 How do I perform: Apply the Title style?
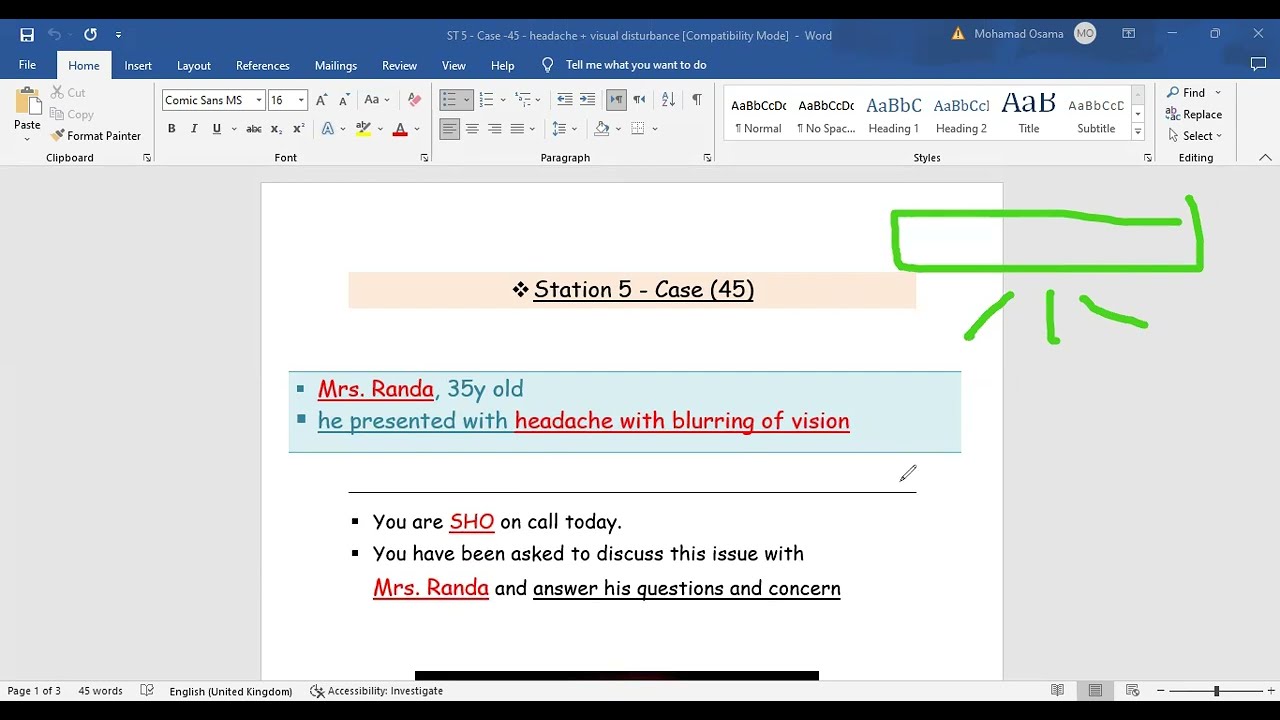coord(1029,114)
